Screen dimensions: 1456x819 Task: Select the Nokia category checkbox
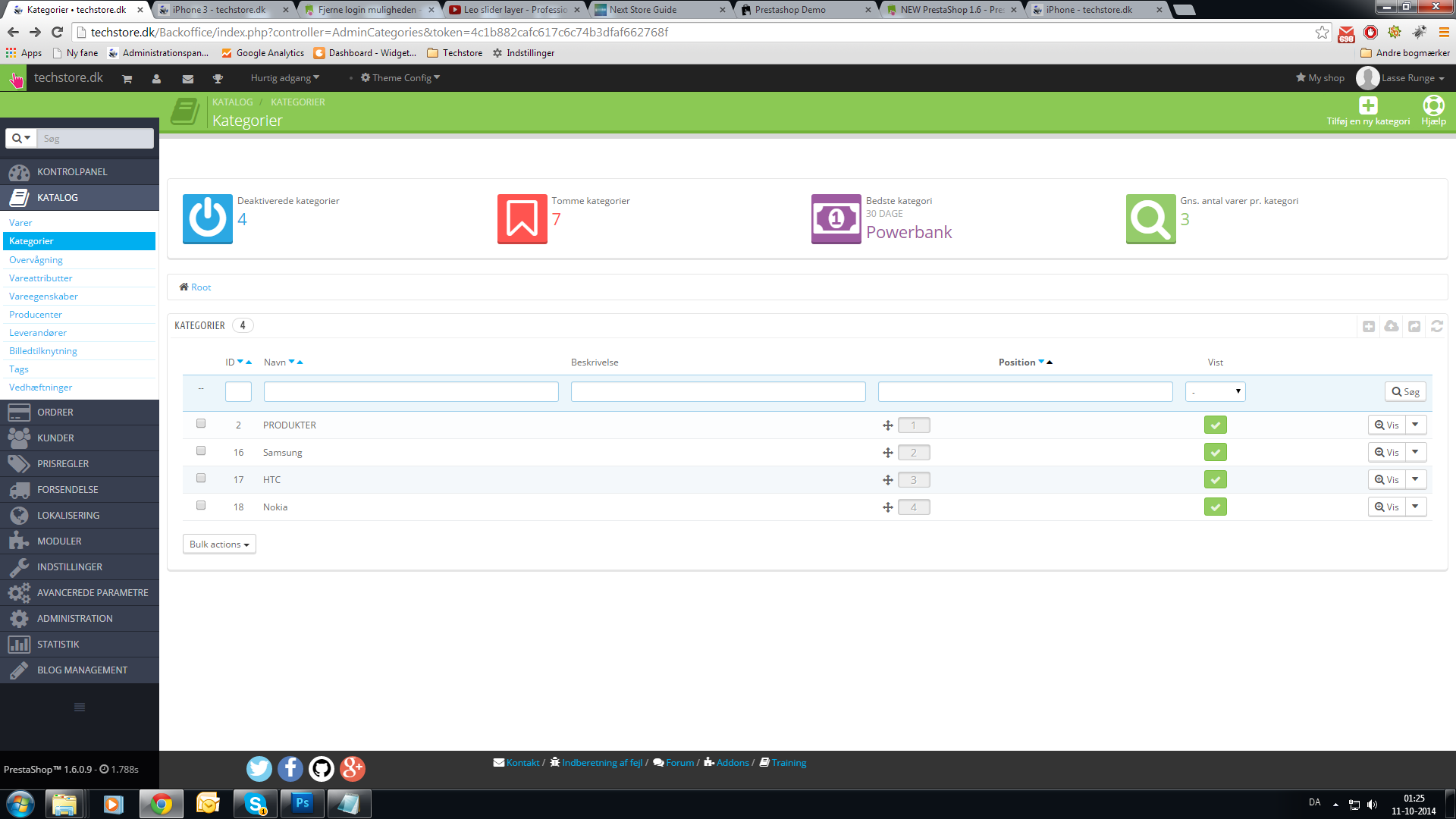(x=201, y=506)
